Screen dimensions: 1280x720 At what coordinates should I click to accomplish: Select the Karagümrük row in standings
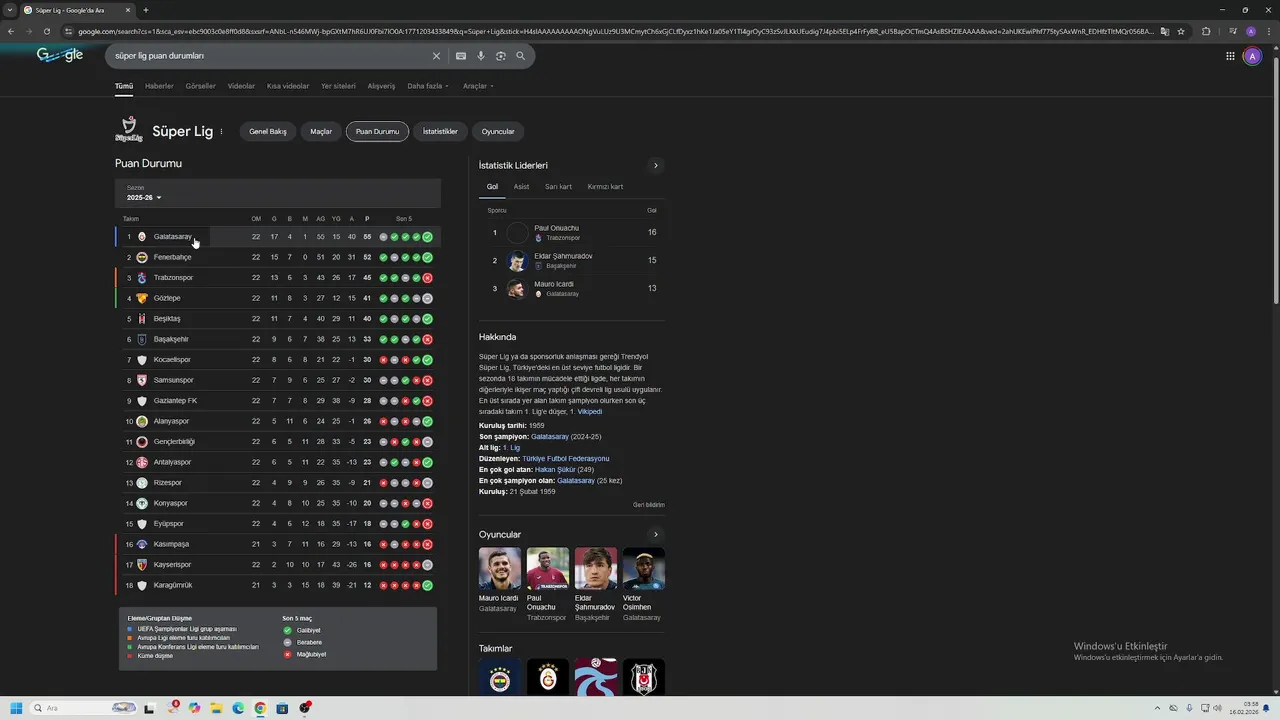coord(278,585)
